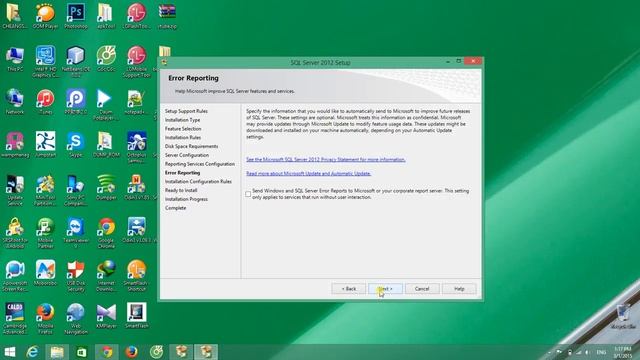
Task: Select the TeamViewer 9 desktop icon
Action: [x=76, y=233]
